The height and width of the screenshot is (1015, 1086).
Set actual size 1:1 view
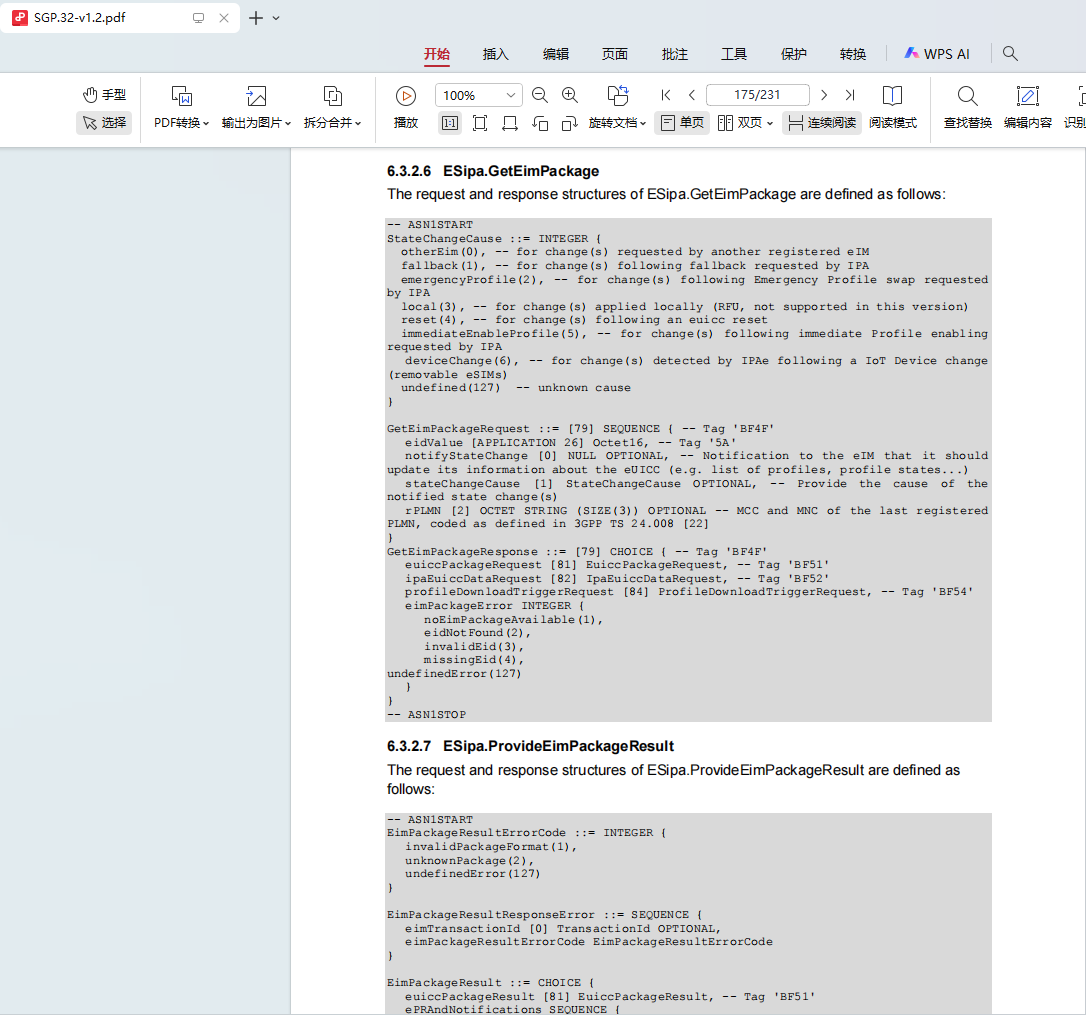(449, 123)
